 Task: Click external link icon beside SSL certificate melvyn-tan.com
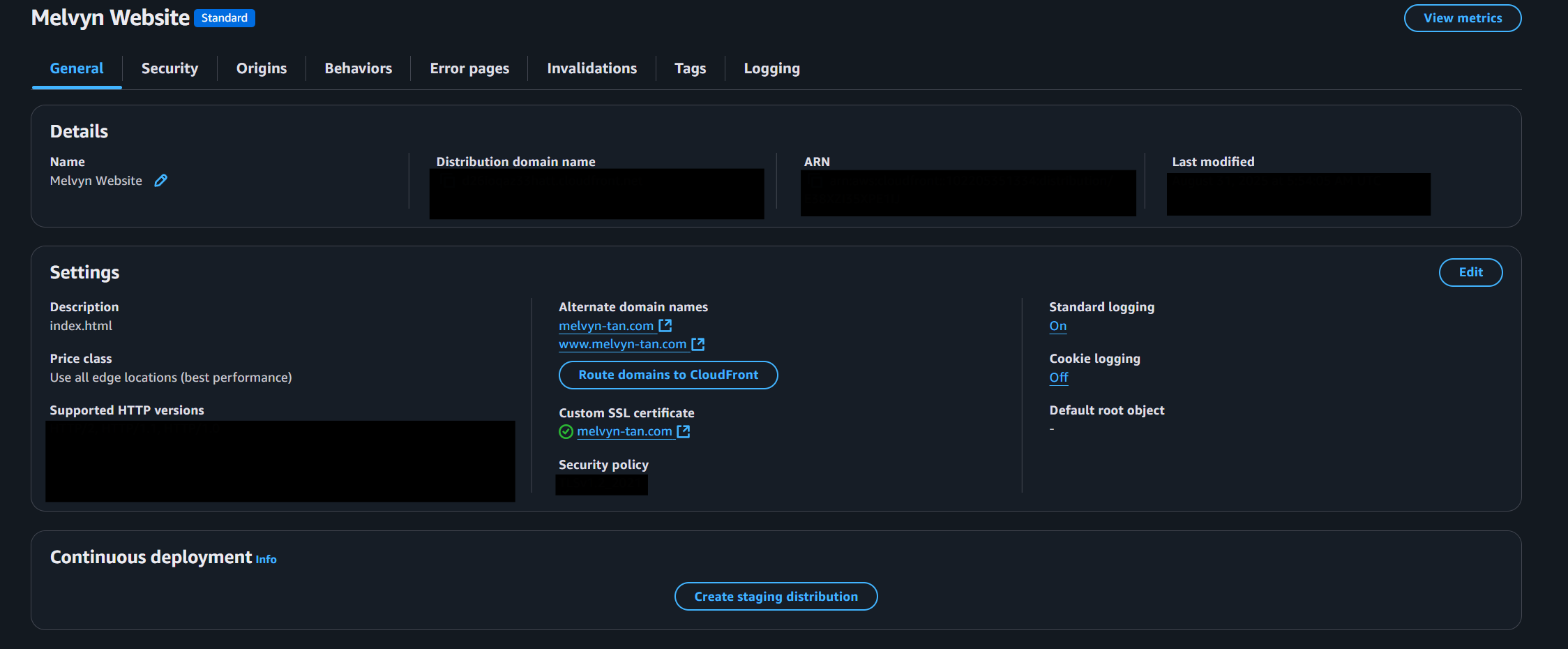684,431
